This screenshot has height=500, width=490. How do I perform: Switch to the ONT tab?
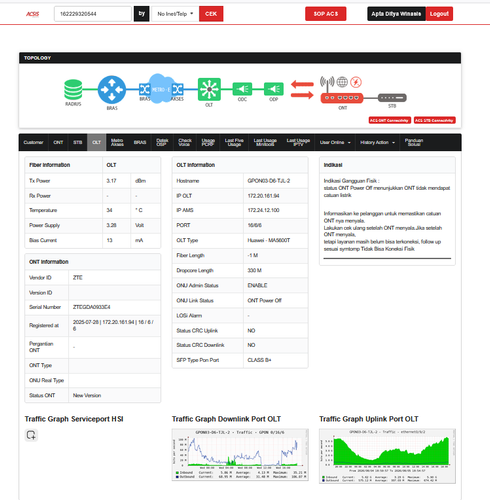point(58,142)
